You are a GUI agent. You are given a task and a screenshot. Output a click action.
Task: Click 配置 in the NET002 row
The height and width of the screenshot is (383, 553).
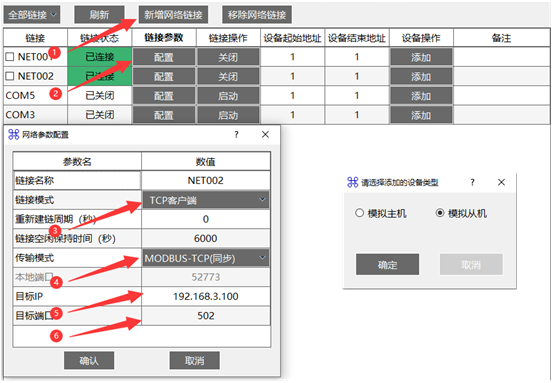pyautogui.click(x=164, y=76)
